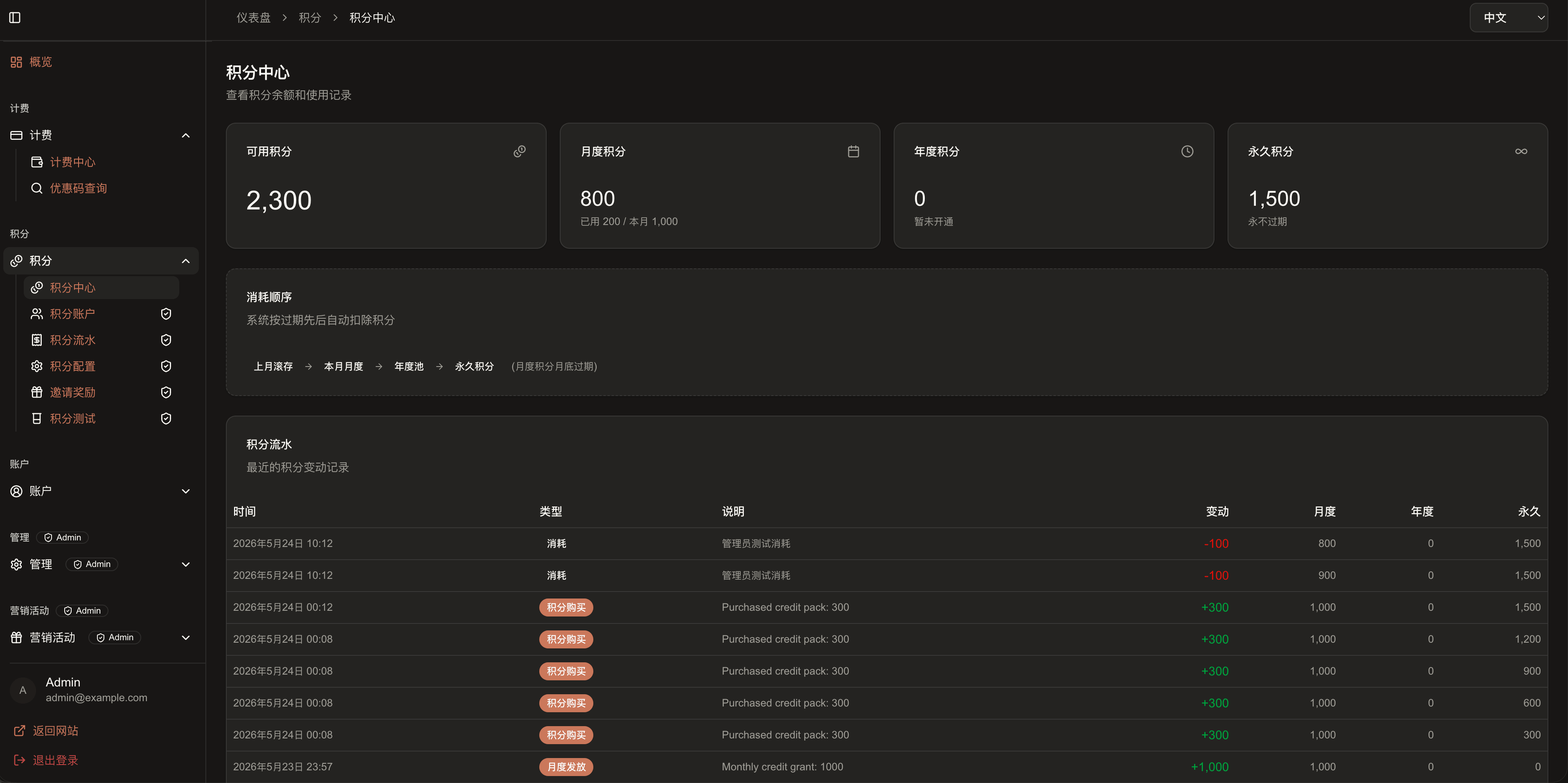Viewport: 1568px width, 783px height.
Task: Click the 时间 column header
Action: point(245,512)
